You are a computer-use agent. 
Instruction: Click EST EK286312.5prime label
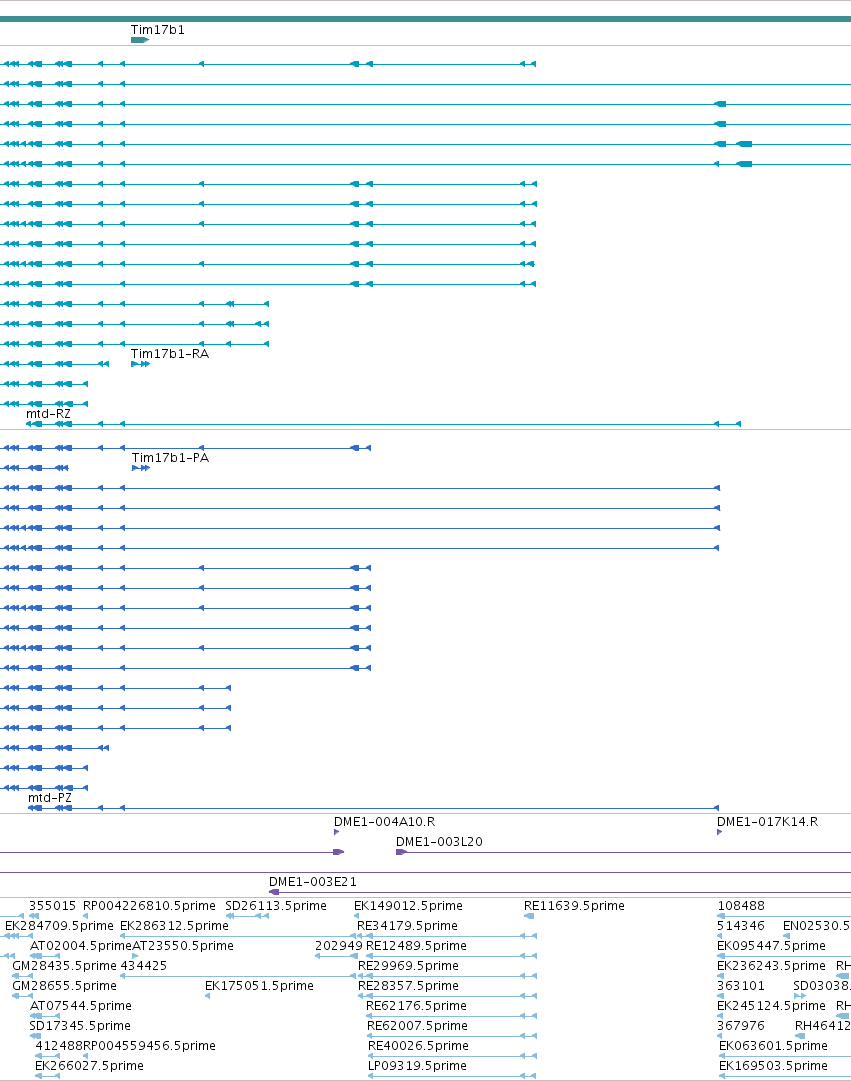pyautogui.click(x=174, y=926)
